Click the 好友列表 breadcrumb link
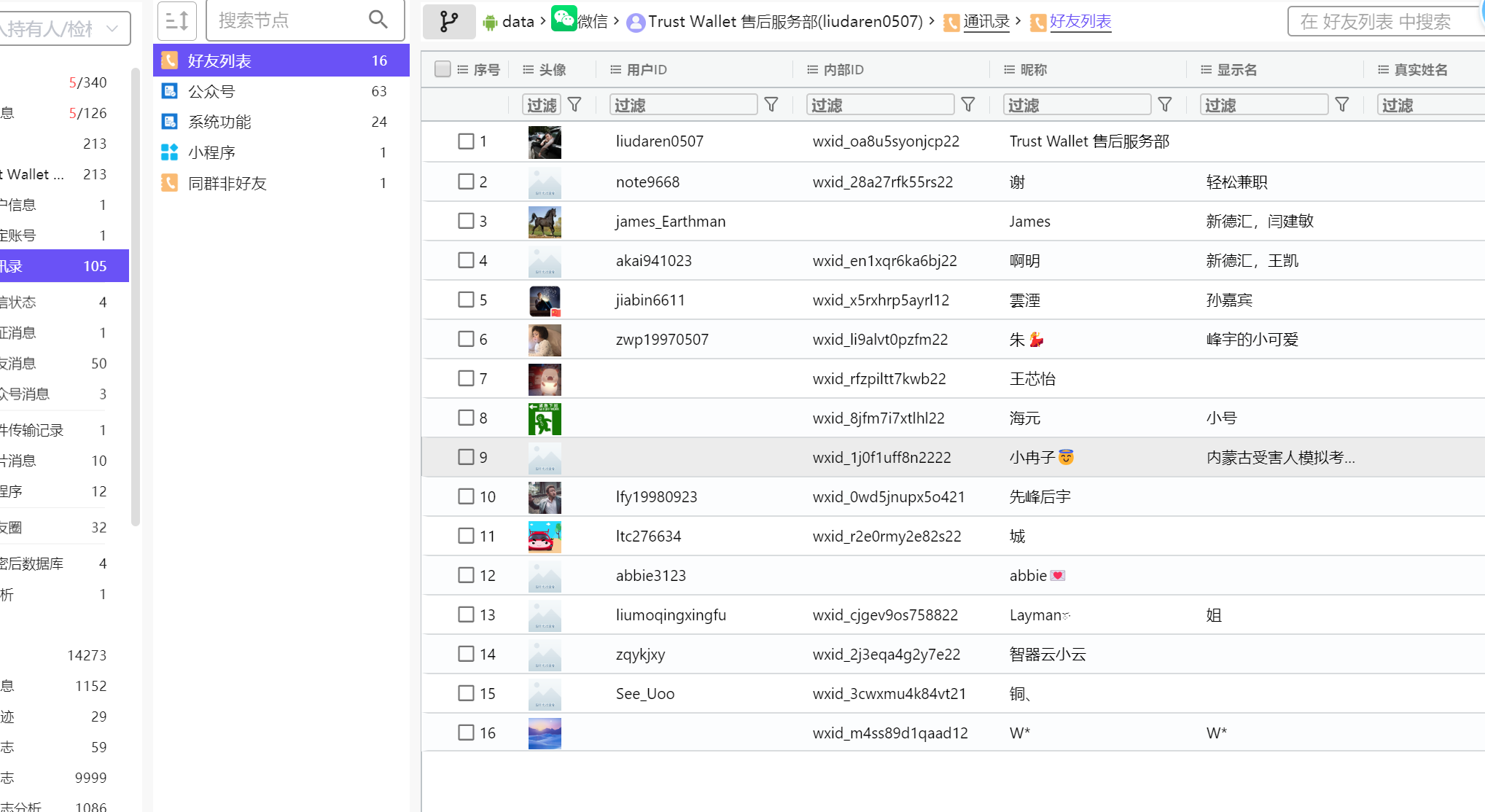 point(1080,22)
